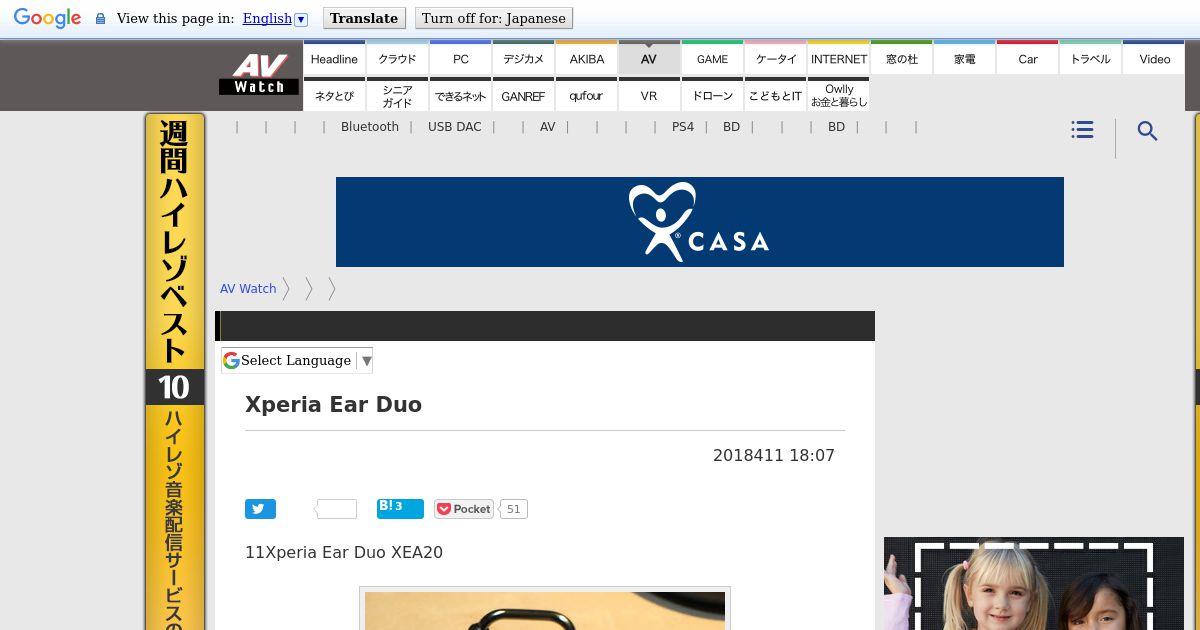
Task: Open the できるネット tab
Action: 461,95
